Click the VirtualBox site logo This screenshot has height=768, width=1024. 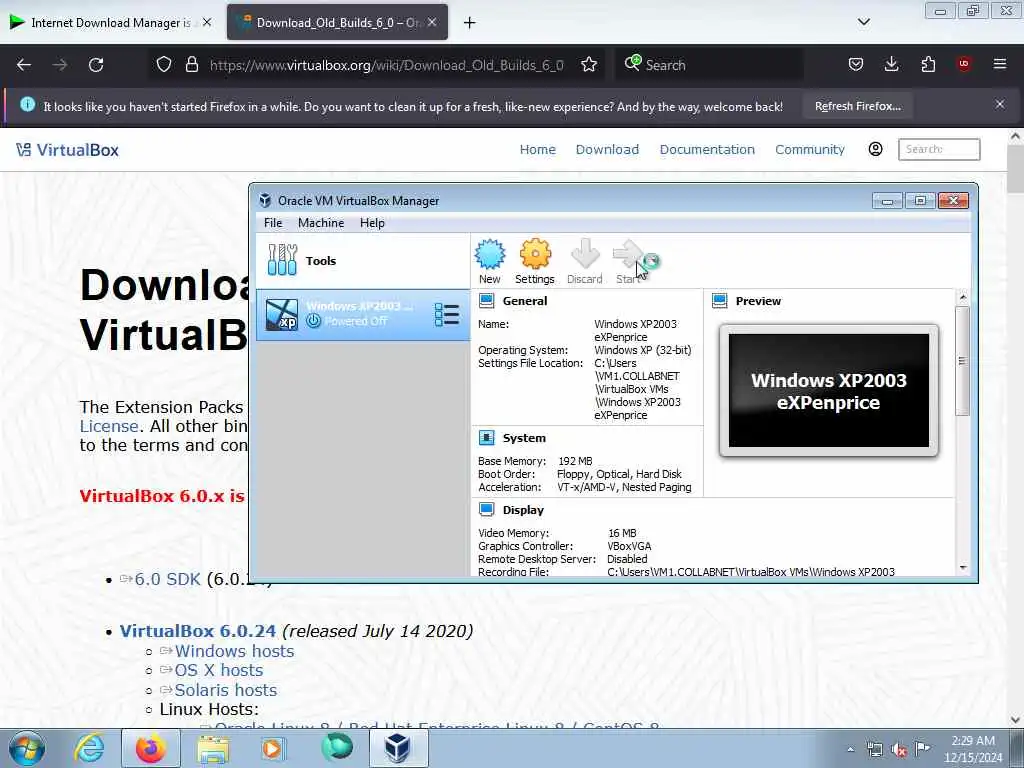(x=67, y=150)
